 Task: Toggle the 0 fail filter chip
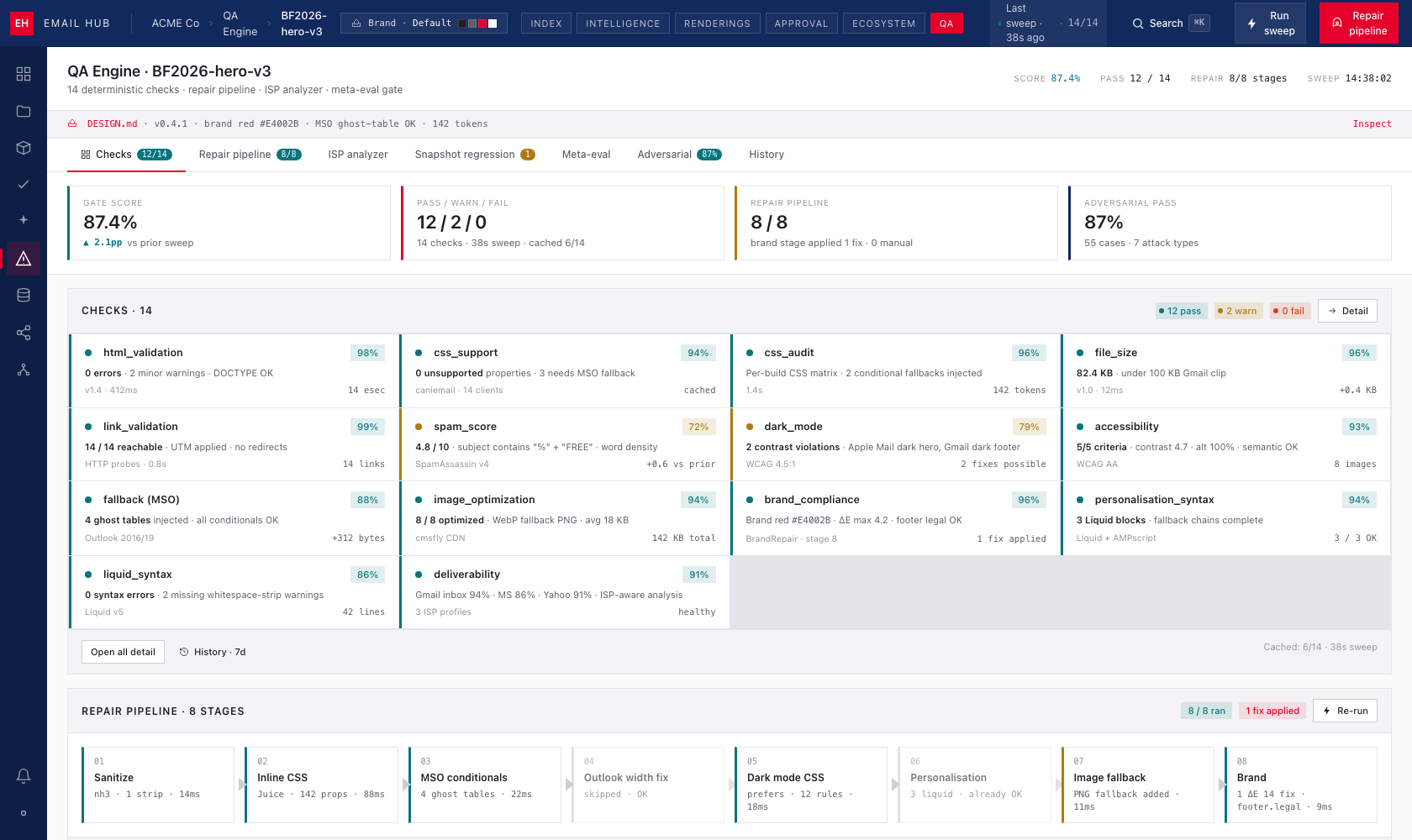1290,311
